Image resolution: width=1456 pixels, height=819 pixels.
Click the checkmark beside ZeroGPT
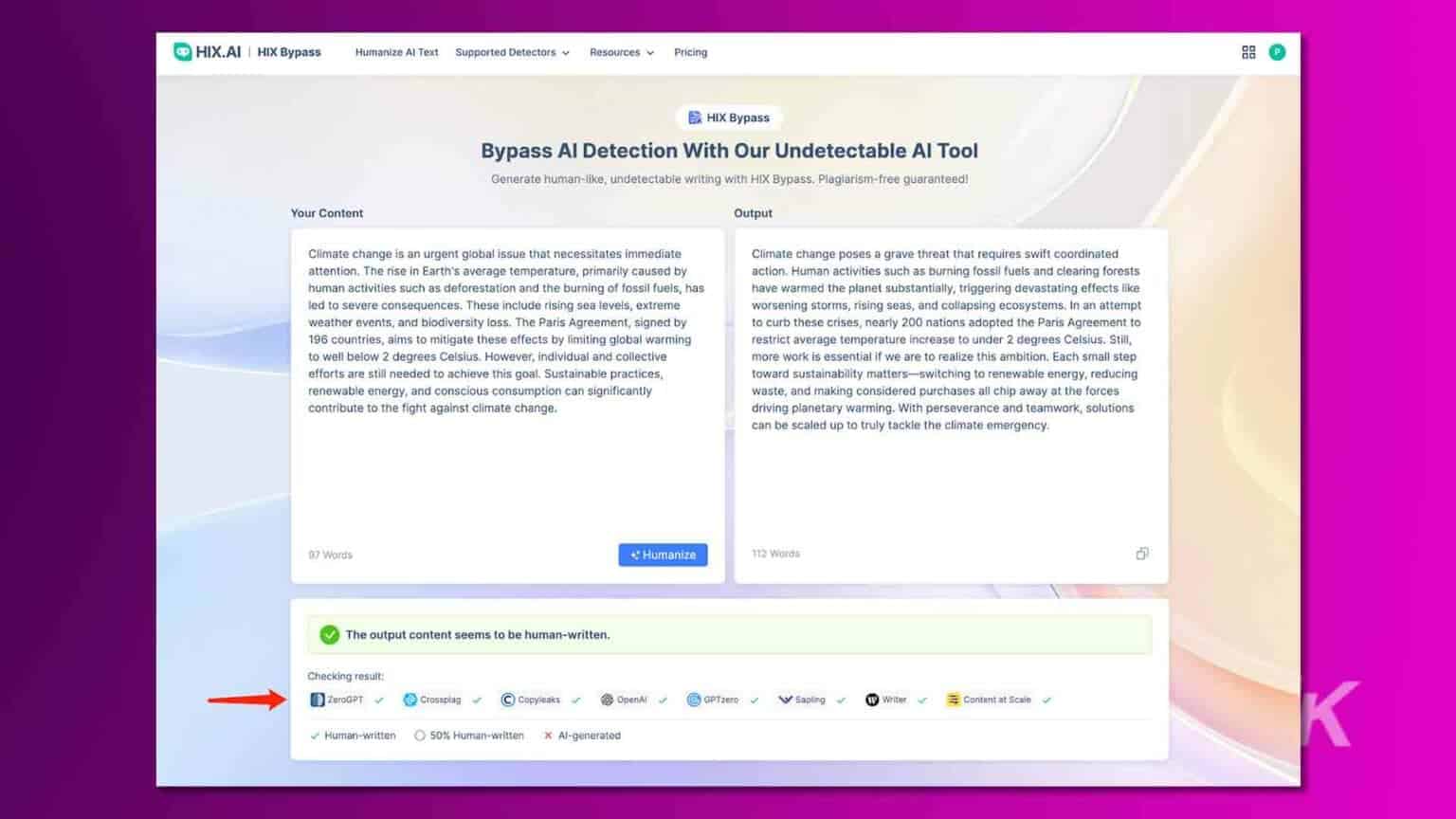(378, 700)
